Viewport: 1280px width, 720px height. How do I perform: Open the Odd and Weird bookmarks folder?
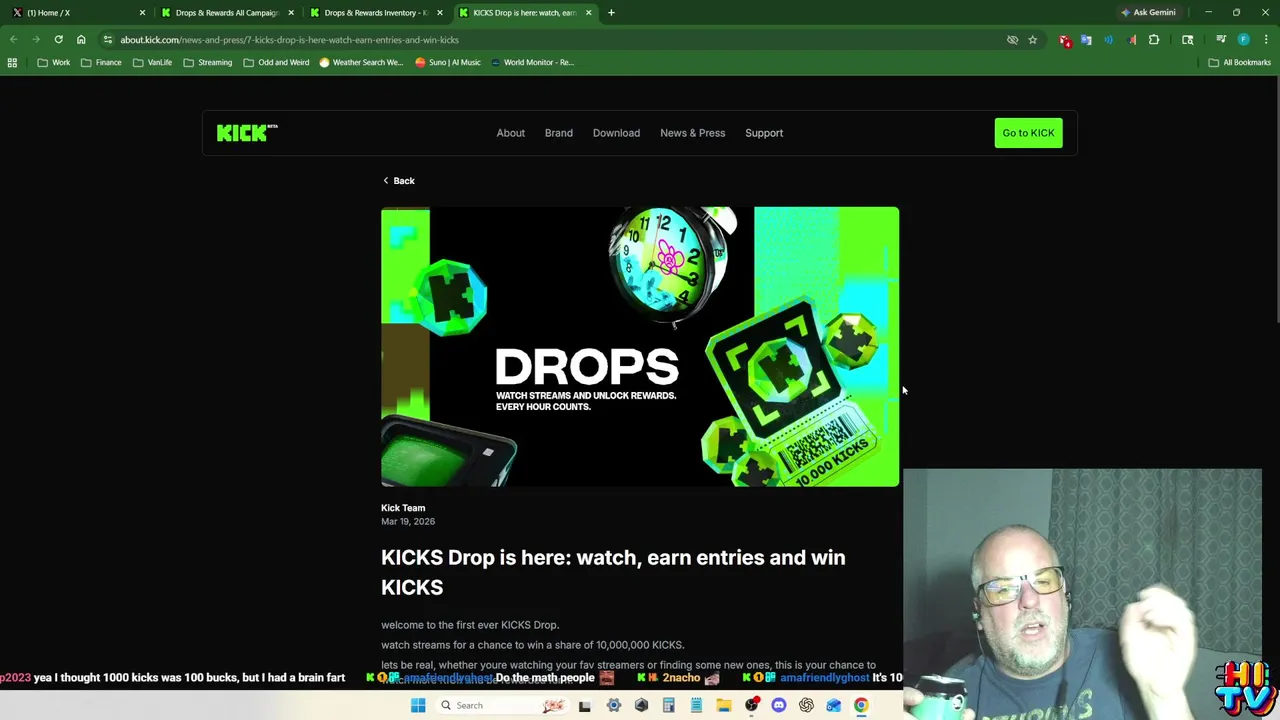pyautogui.click(x=276, y=62)
